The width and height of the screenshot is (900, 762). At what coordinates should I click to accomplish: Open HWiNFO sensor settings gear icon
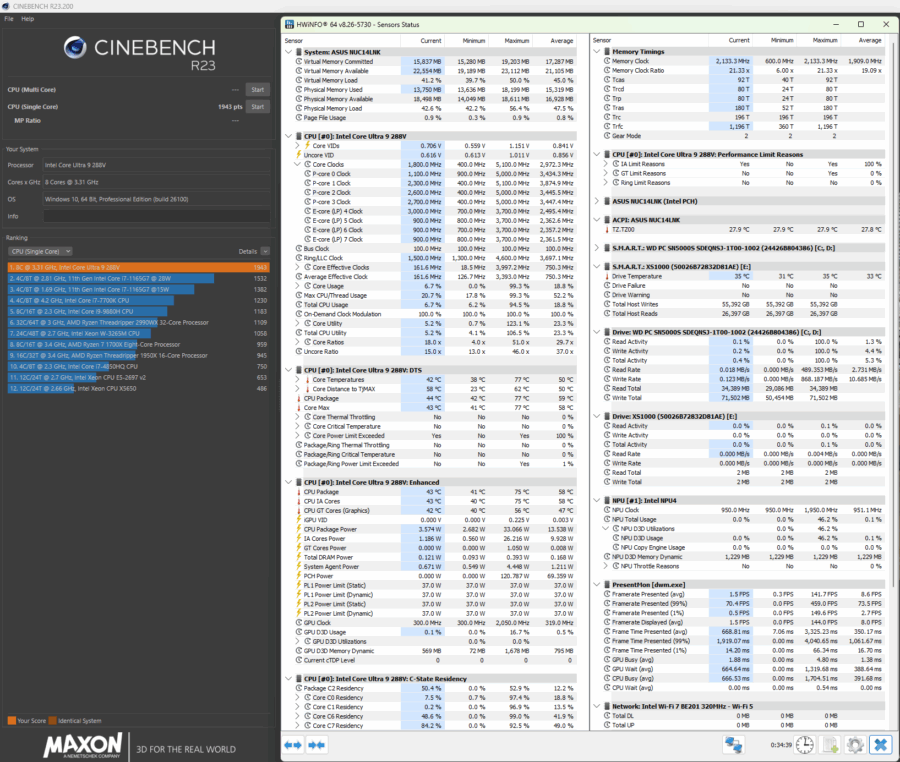coord(855,745)
